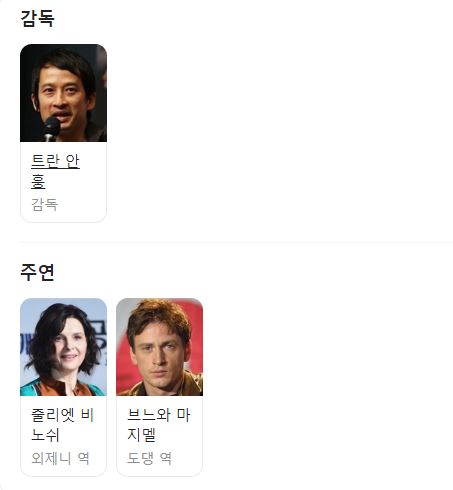Click the 외제니 역 role label
Viewport: 453px width, 490px height.
[x=60, y=458]
